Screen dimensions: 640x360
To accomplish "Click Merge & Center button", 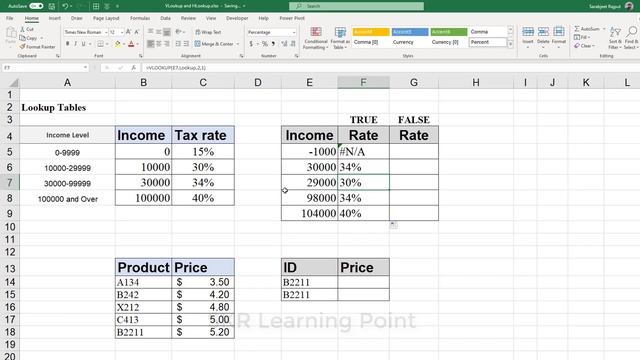I will pos(214,44).
